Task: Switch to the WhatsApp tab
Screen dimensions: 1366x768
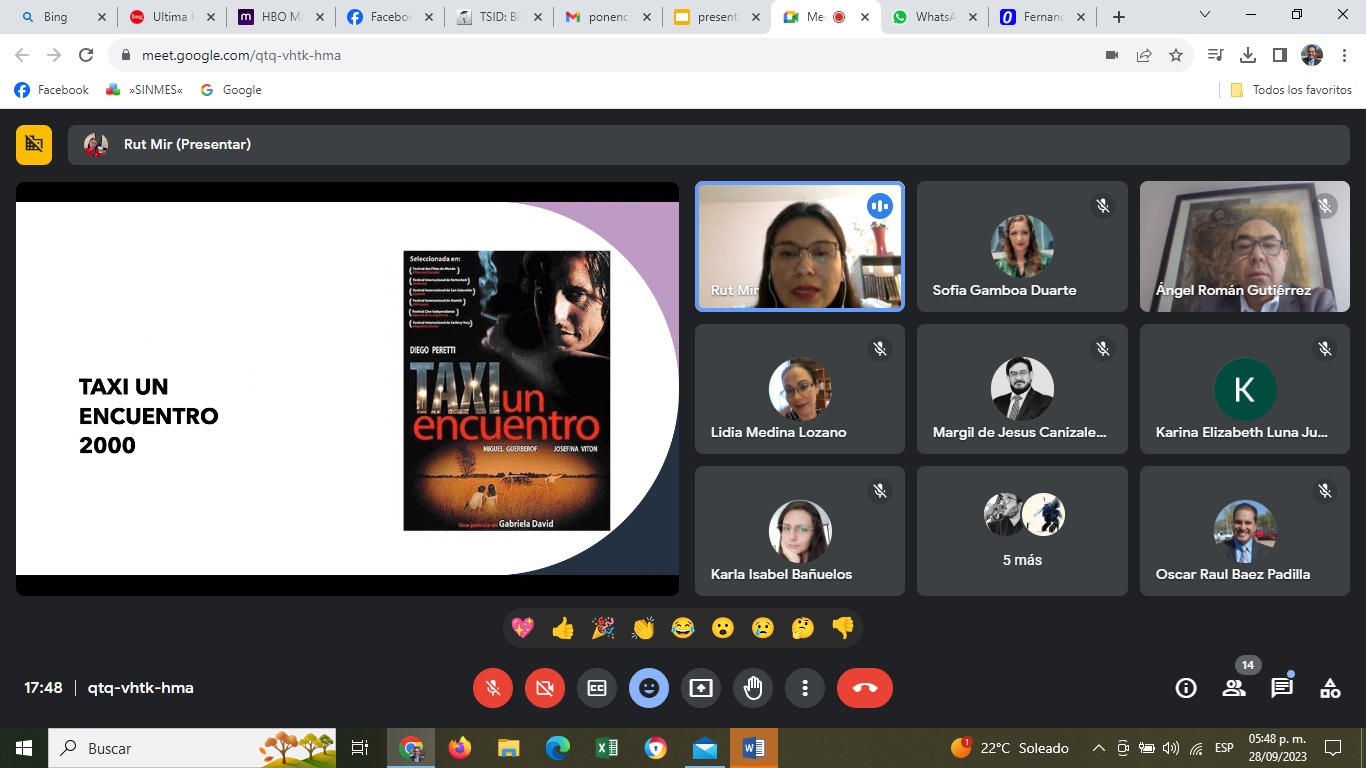Action: (935, 17)
